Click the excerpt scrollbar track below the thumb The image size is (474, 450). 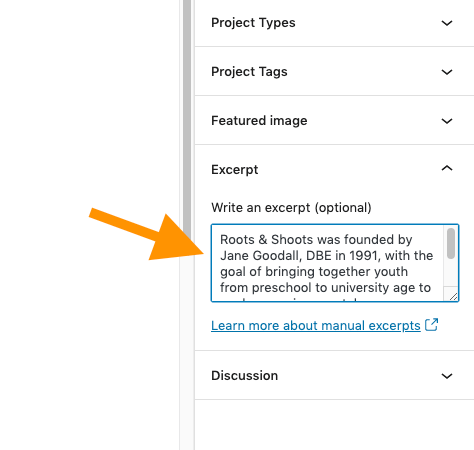coord(451,273)
